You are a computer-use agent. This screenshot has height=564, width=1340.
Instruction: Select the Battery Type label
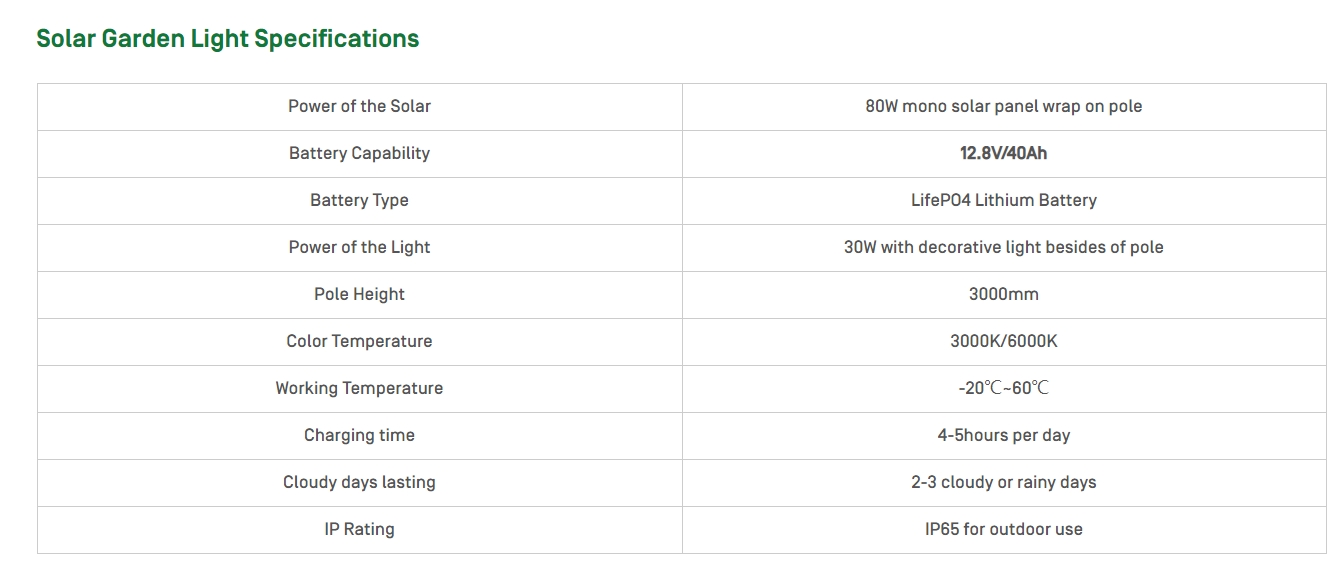pos(359,200)
